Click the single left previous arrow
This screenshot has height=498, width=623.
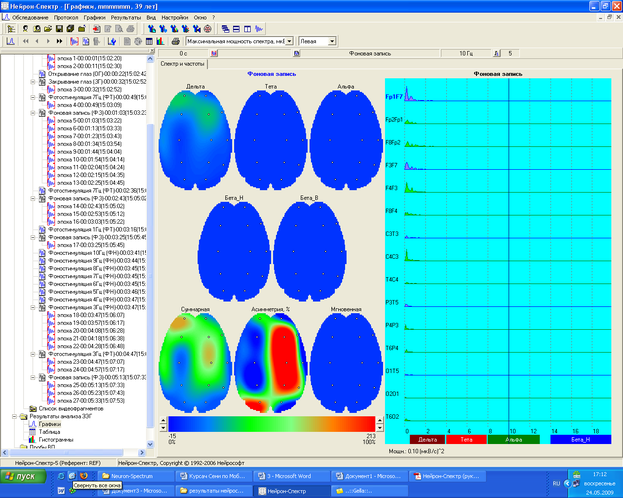point(37,41)
